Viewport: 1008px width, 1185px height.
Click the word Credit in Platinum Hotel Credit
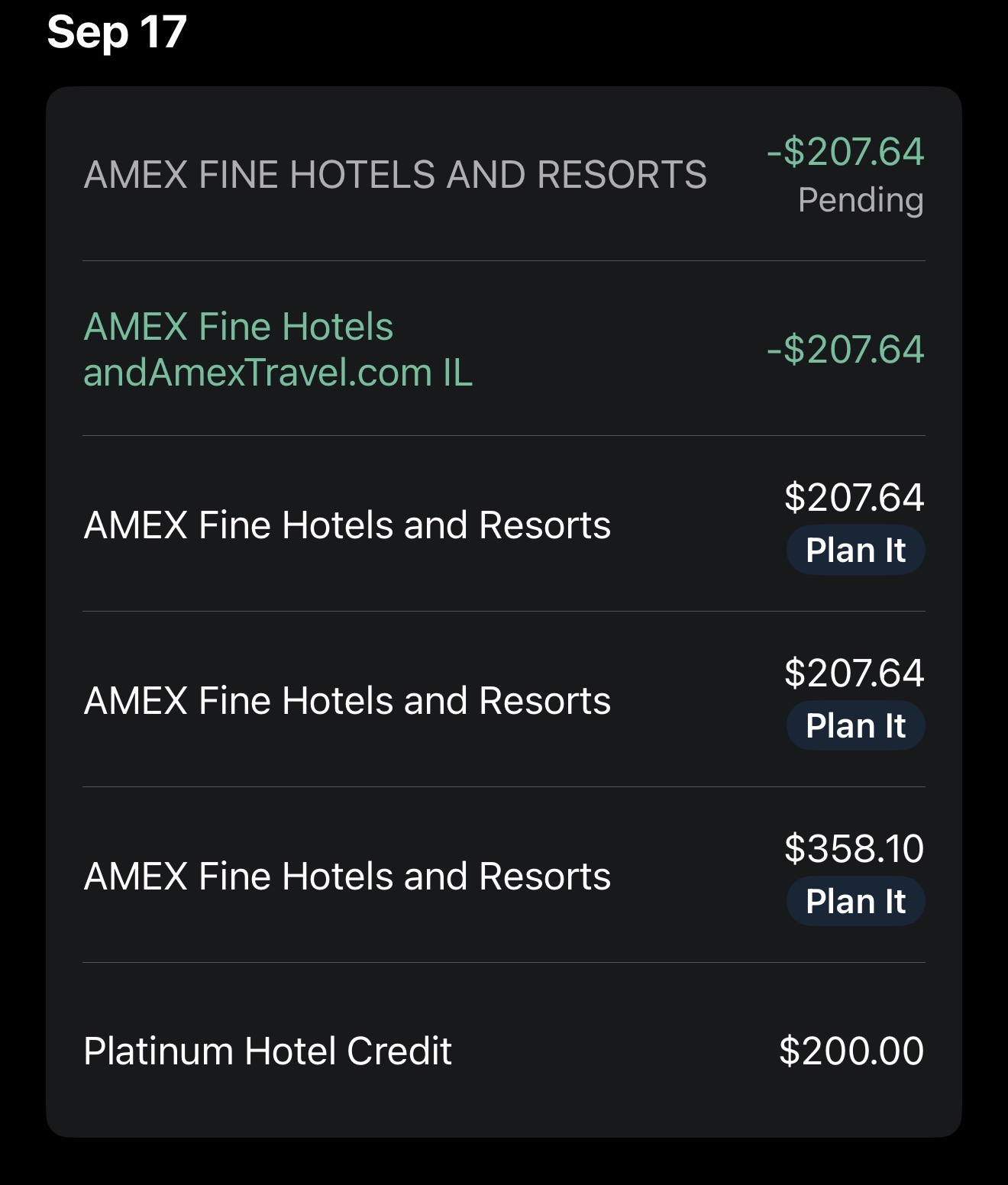pyautogui.click(x=399, y=1051)
